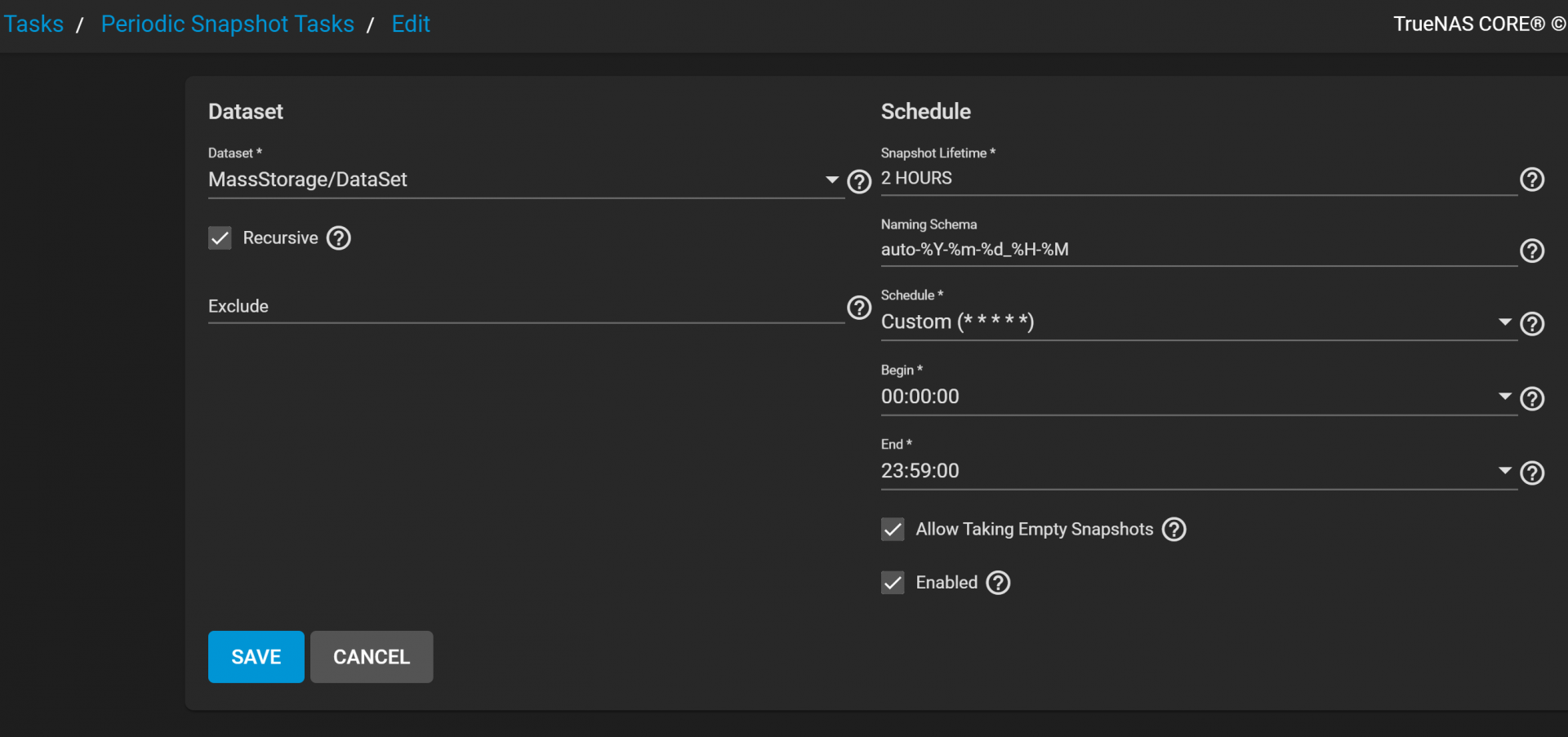Open the Custom schedule dropdown
This screenshot has width=1568, height=737.
[x=1199, y=322]
